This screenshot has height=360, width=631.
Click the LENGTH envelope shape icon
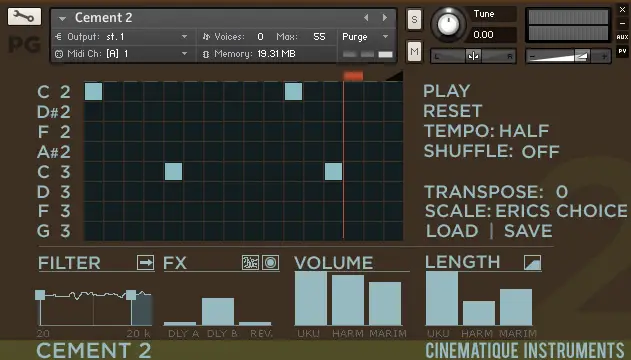[532, 263]
